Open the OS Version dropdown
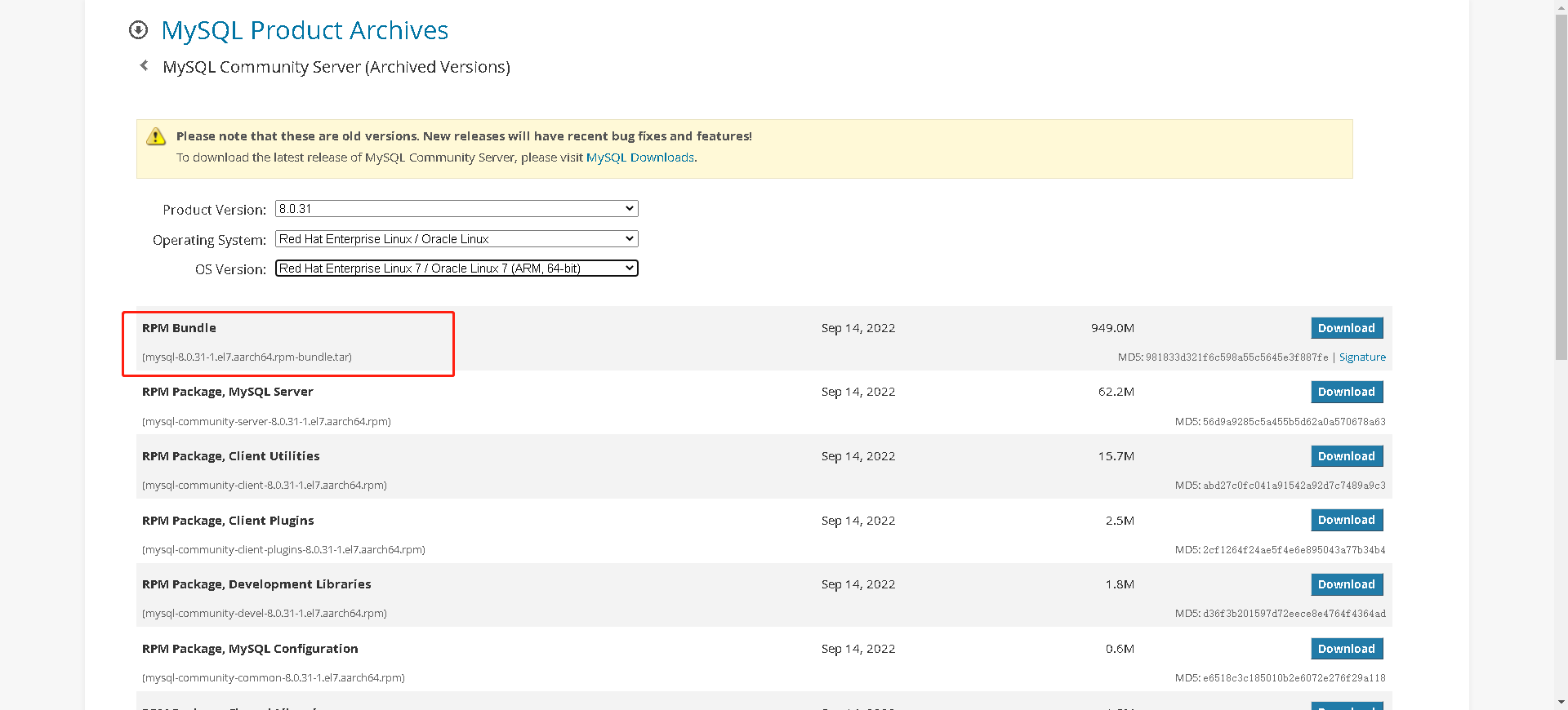The height and width of the screenshot is (710, 1568). [x=457, y=268]
